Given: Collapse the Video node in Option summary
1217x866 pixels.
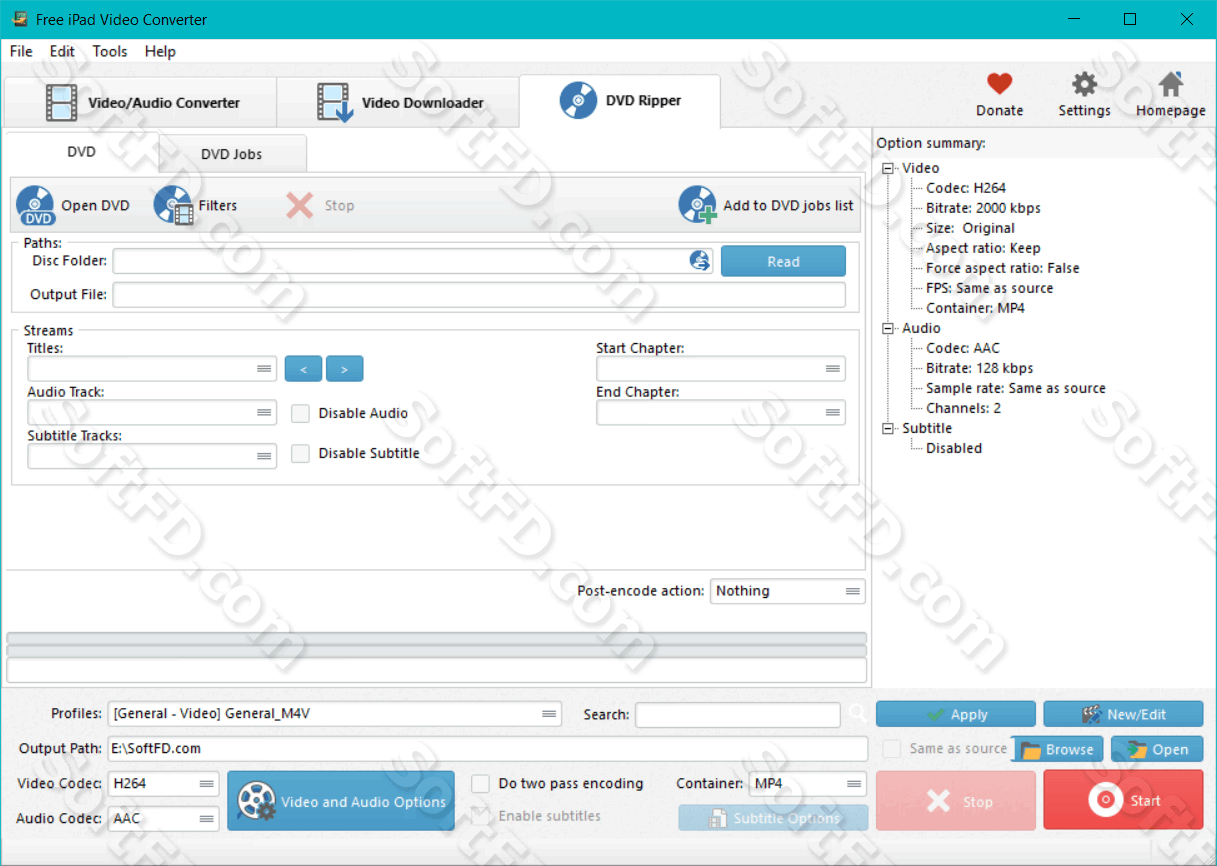Looking at the screenshot, I should [x=888, y=168].
